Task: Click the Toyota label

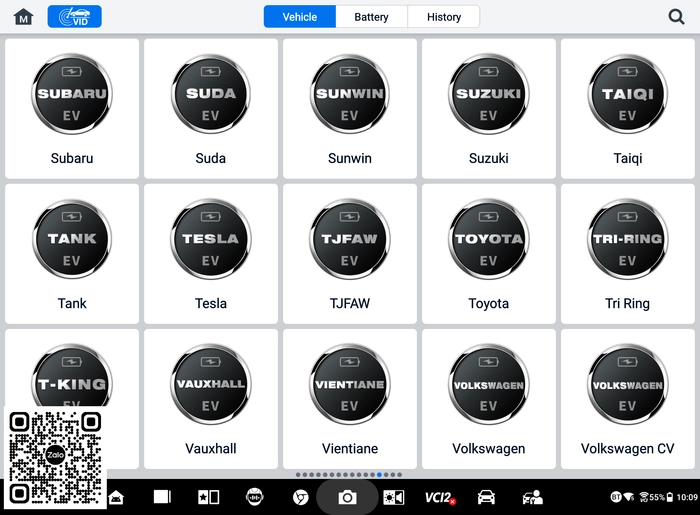Action: [x=489, y=303]
